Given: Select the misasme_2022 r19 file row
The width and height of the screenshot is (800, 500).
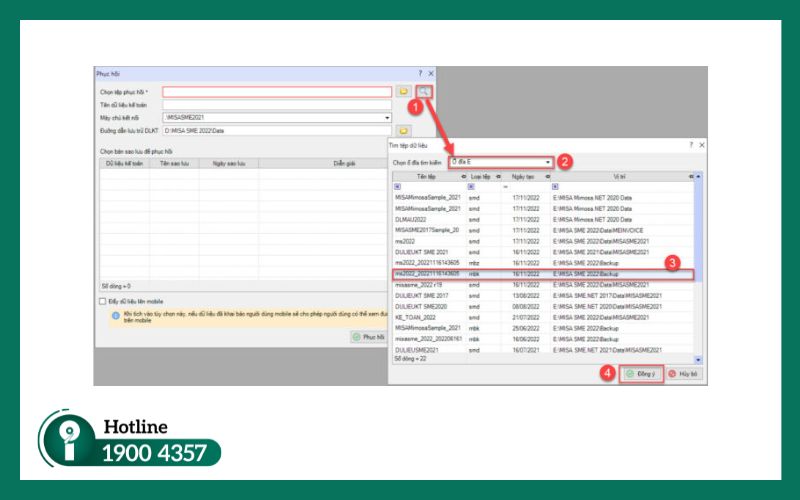Looking at the screenshot, I should [x=543, y=285].
